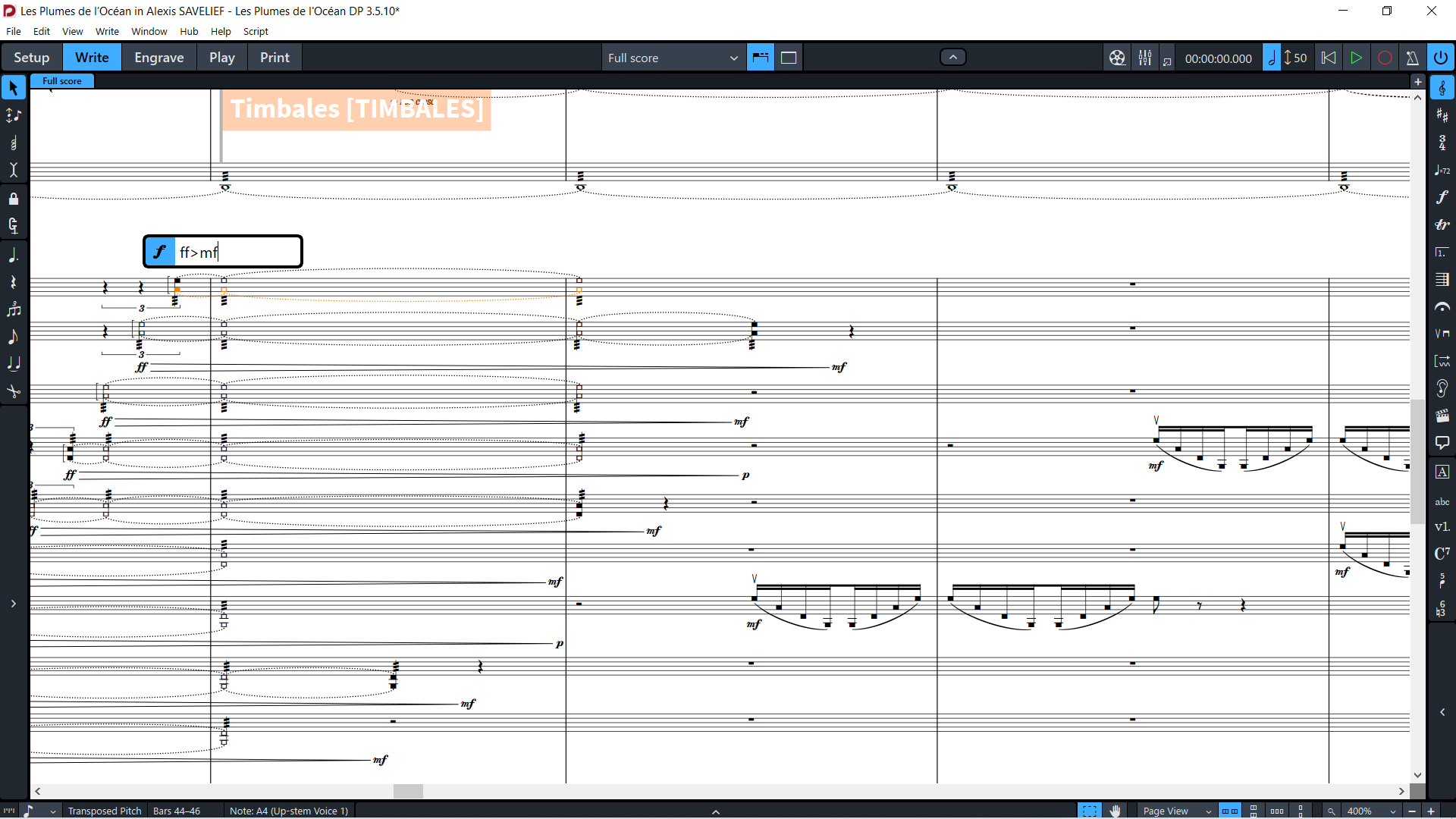Expand the left panel

(14, 604)
